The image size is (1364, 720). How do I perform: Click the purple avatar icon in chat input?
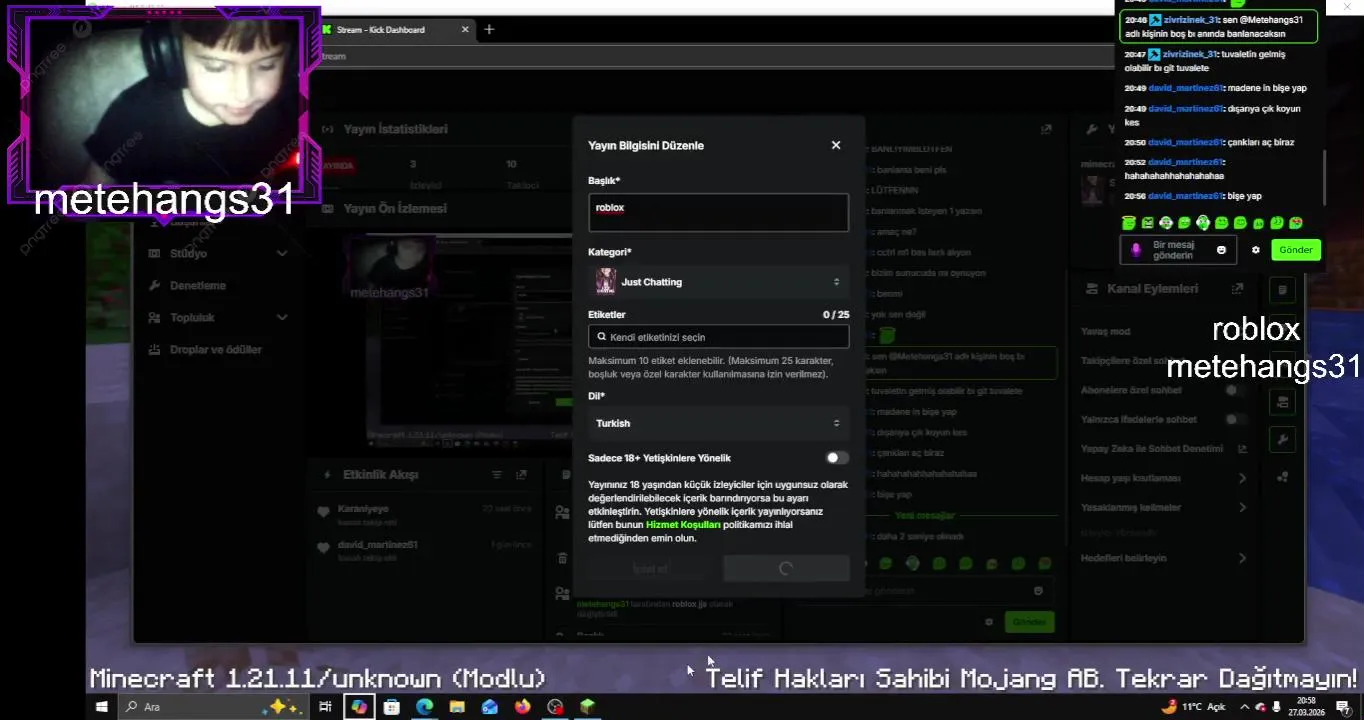tap(1135, 250)
